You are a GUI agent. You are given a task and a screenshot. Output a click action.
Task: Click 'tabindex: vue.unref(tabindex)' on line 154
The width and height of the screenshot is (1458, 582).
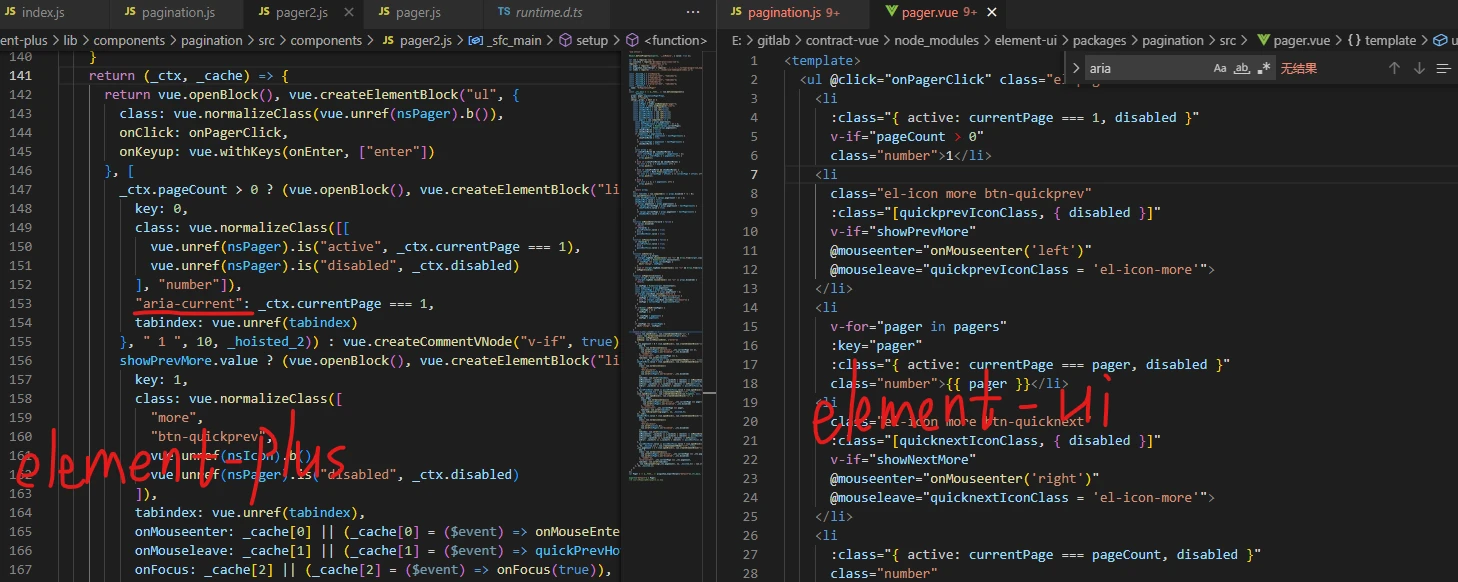pyautogui.click(x=245, y=323)
